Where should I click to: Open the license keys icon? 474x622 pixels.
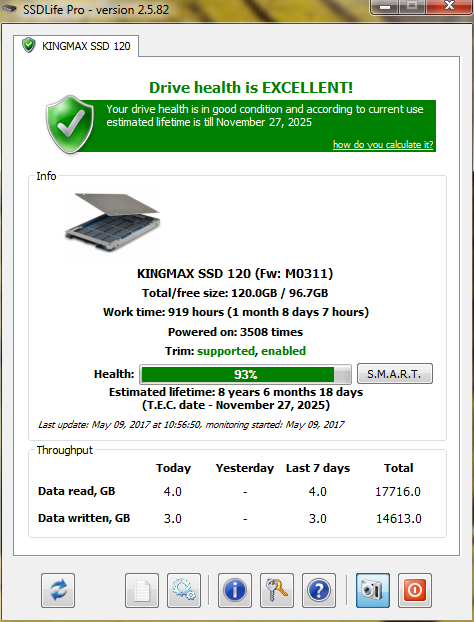pos(277,590)
